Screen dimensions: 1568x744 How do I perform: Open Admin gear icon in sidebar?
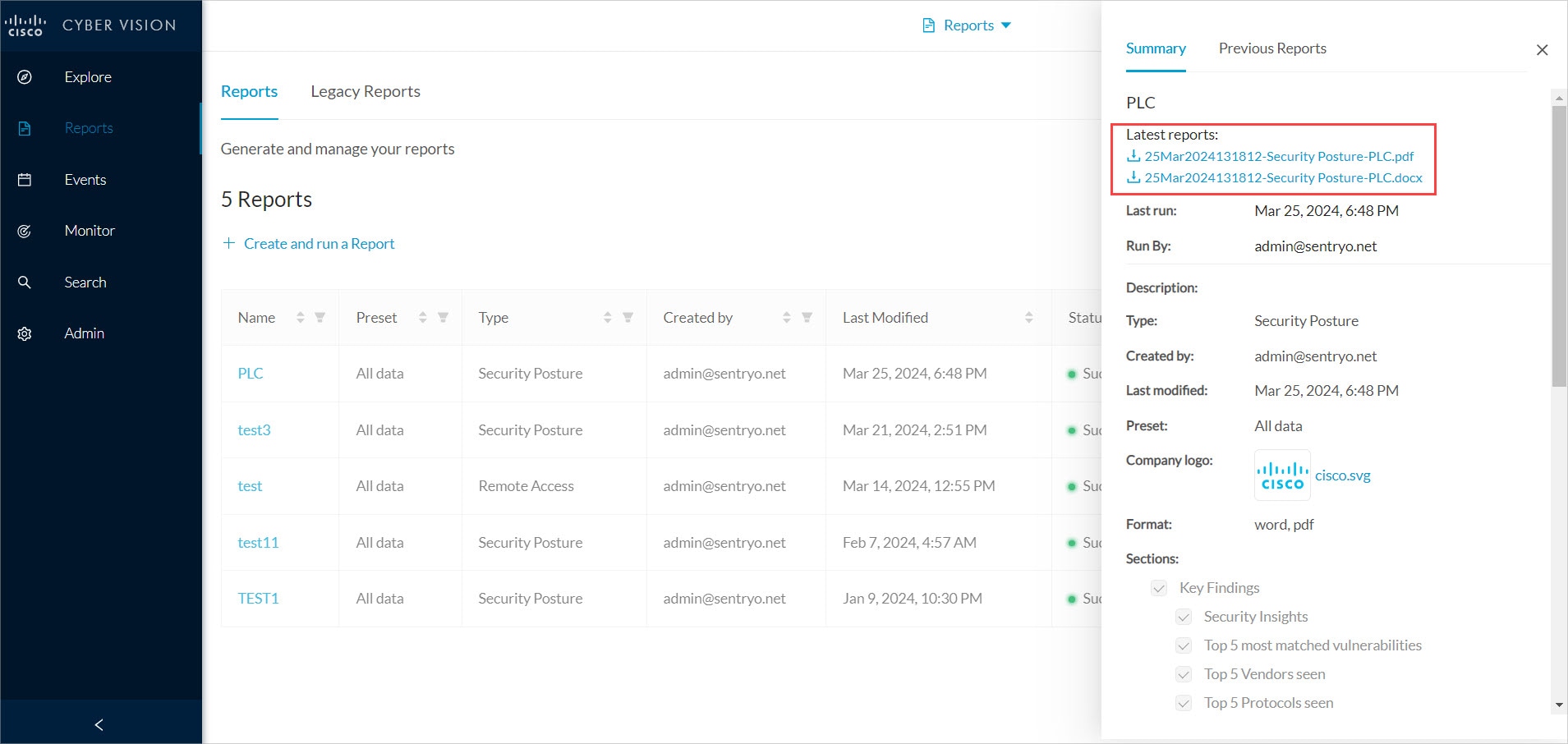[25, 334]
